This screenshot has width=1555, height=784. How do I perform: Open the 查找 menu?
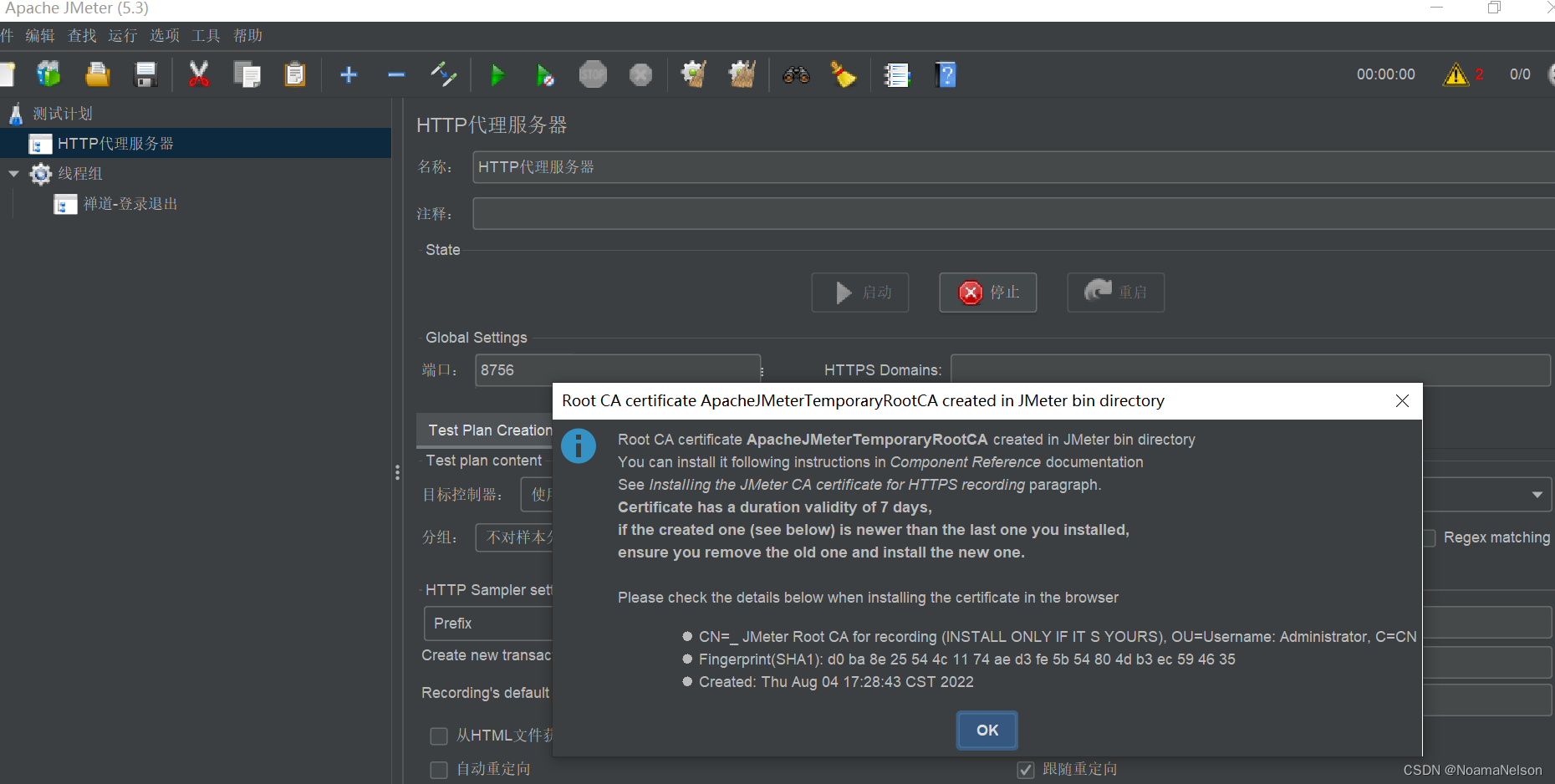[x=82, y=35]
